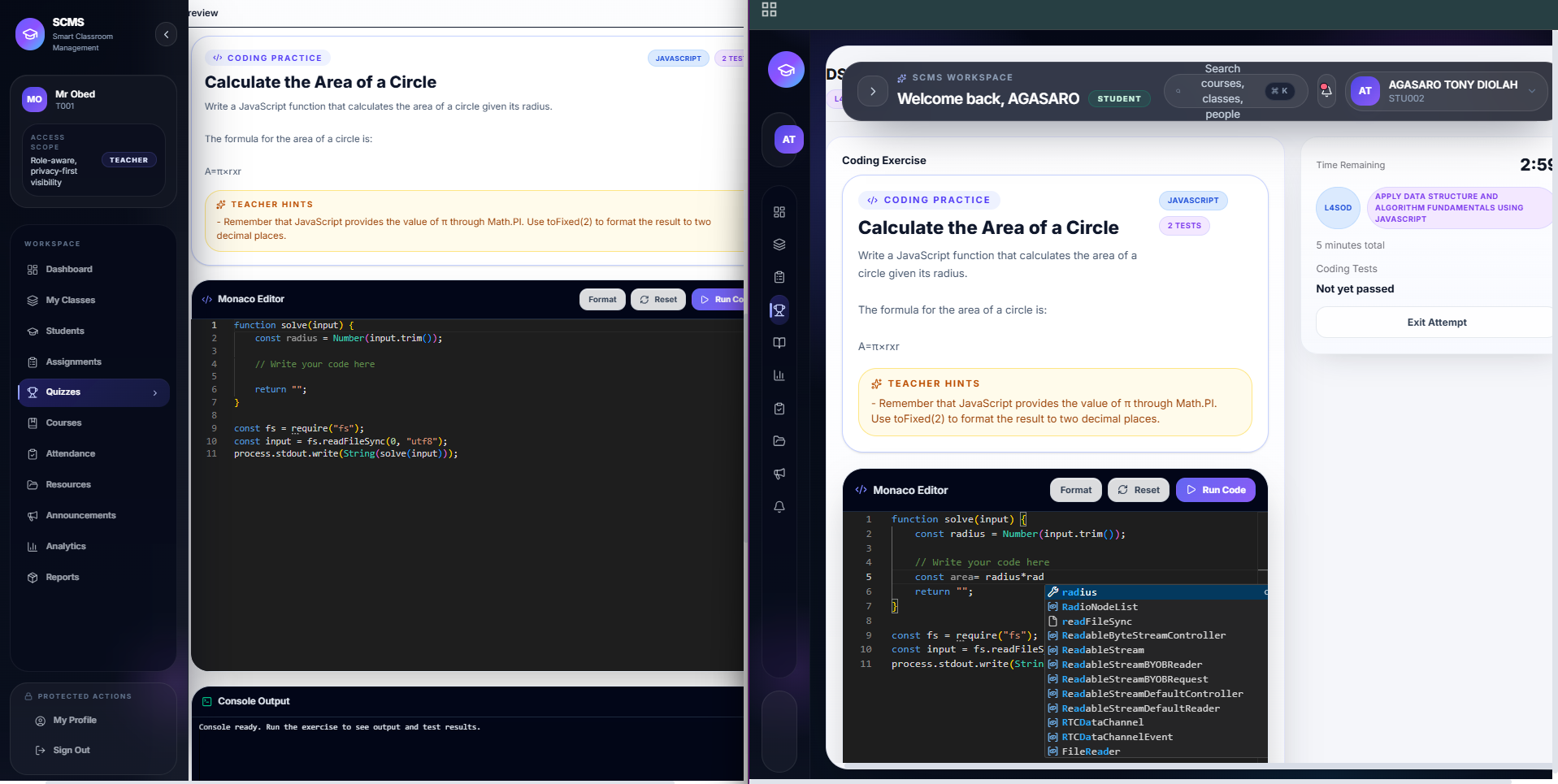Select 'FileReader' autocomplete suggestion
This screenshot has height=784, width=1558.
[1156, 752]
